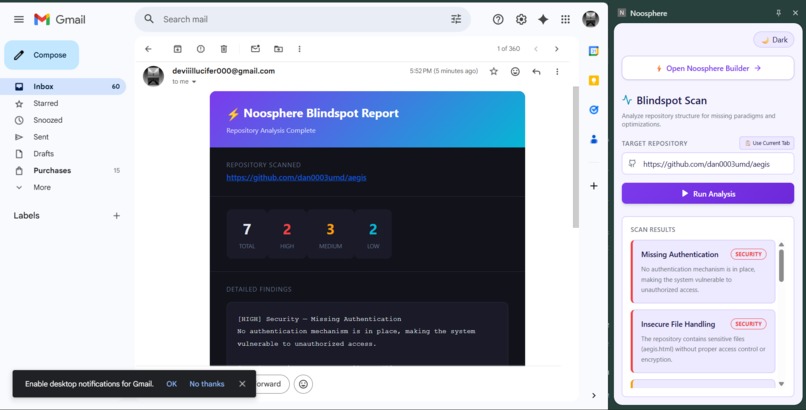Toggle Dark mode in Noosphere panel

[774, 40]
